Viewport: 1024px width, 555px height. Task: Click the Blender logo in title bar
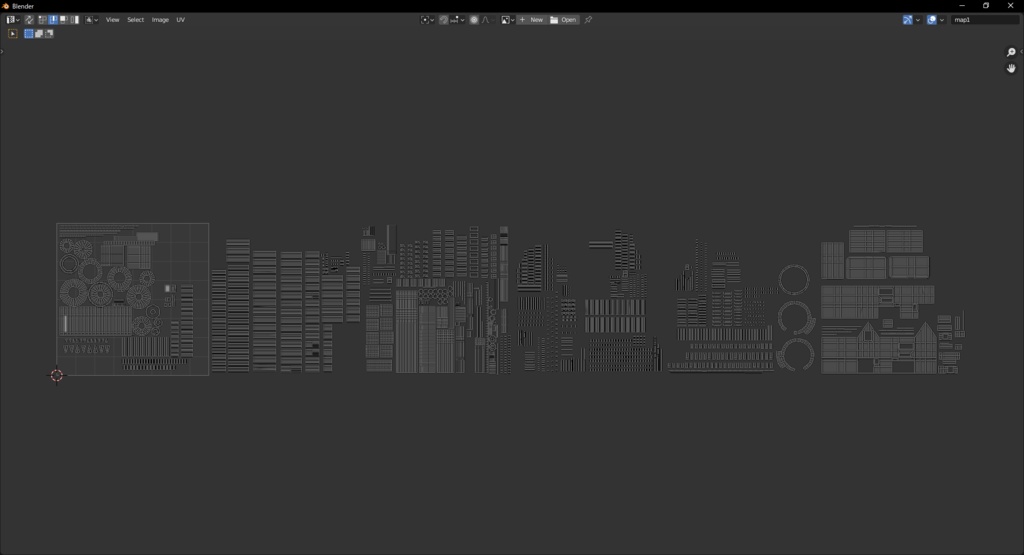click(x=6, y=6)
